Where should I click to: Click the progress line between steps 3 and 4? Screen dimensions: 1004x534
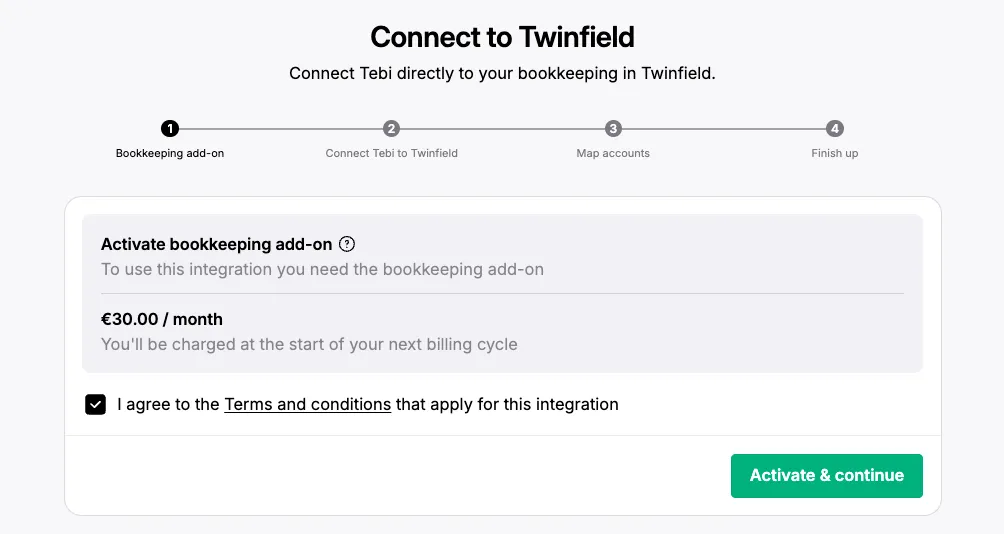tap(724, 128)
